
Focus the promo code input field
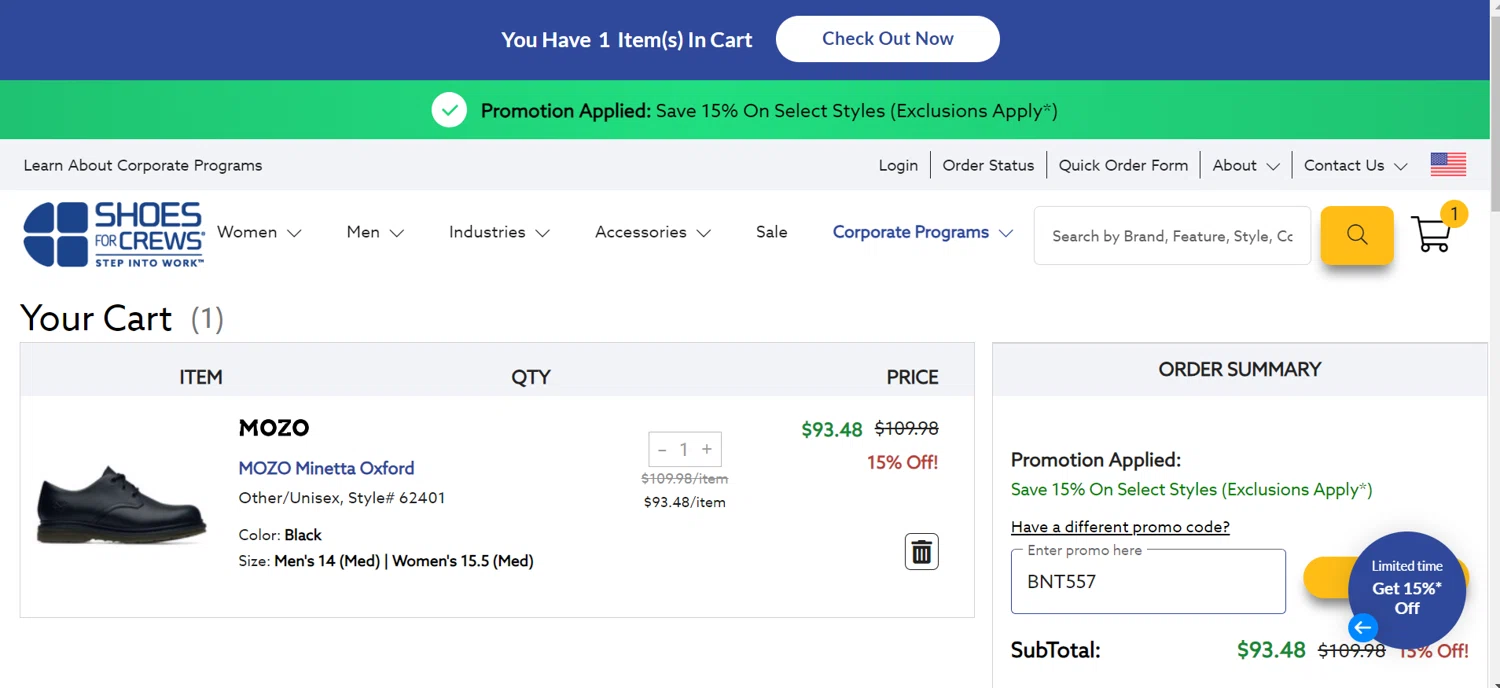tap(1148, 581)
